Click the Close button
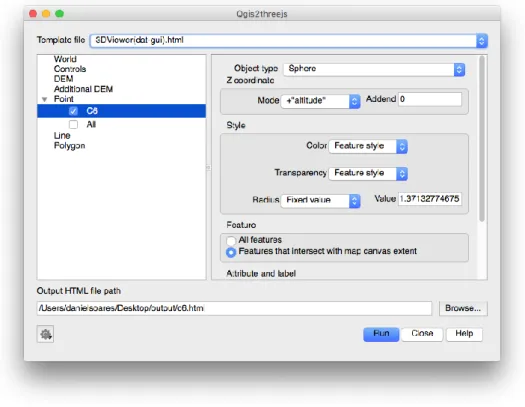The width and height of the screenshot is (525, 407). coord(422,334)
